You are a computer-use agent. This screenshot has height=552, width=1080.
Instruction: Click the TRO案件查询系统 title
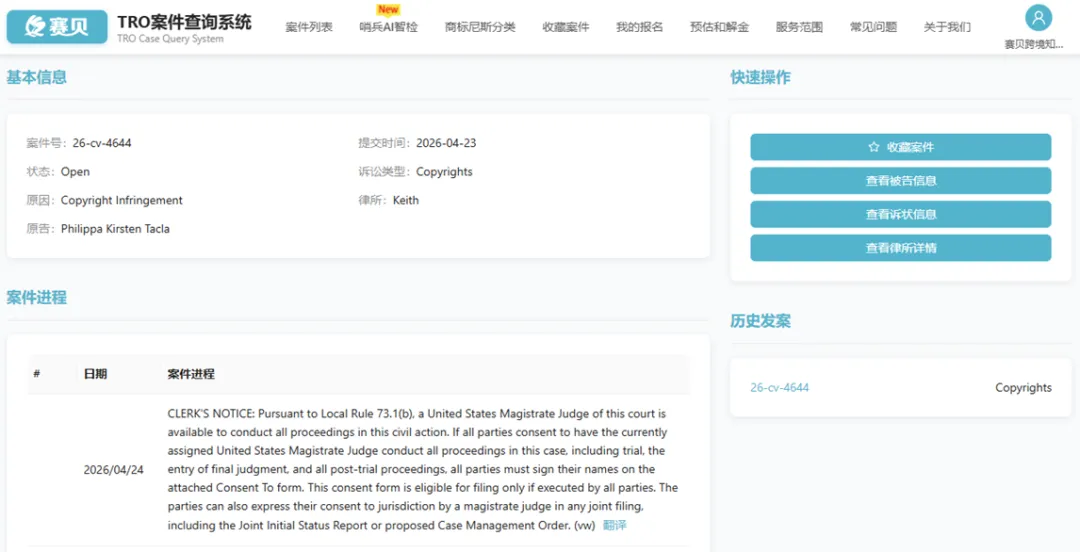pos(185,22)
